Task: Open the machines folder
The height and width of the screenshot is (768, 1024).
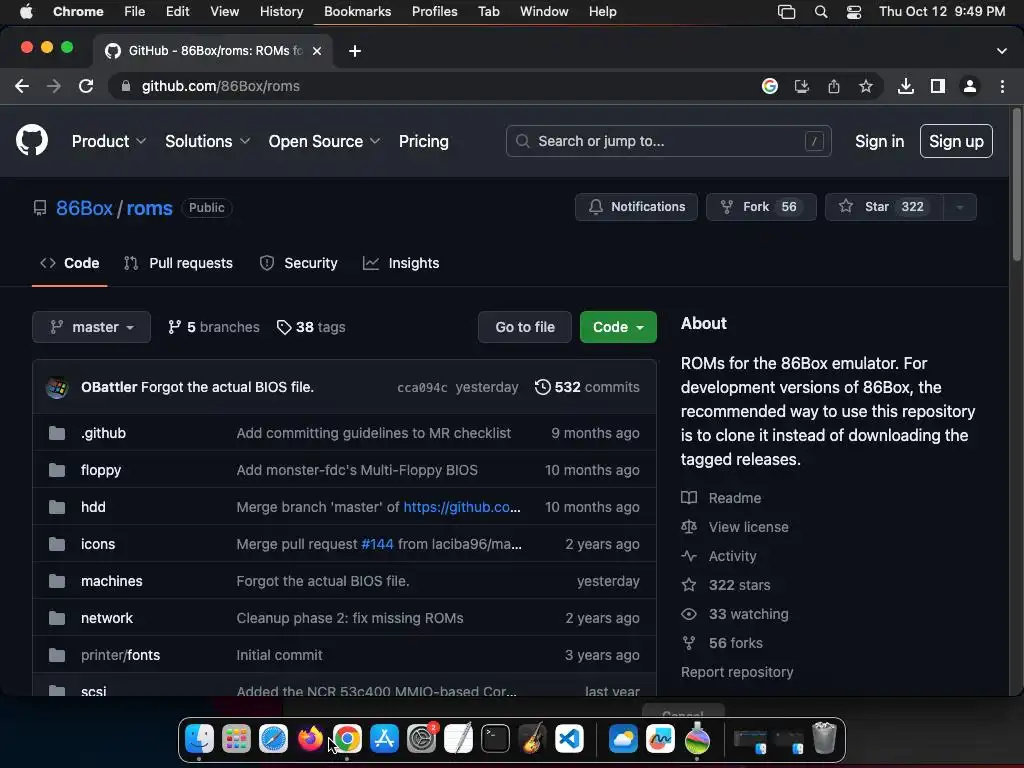Action: click(112, 581)
